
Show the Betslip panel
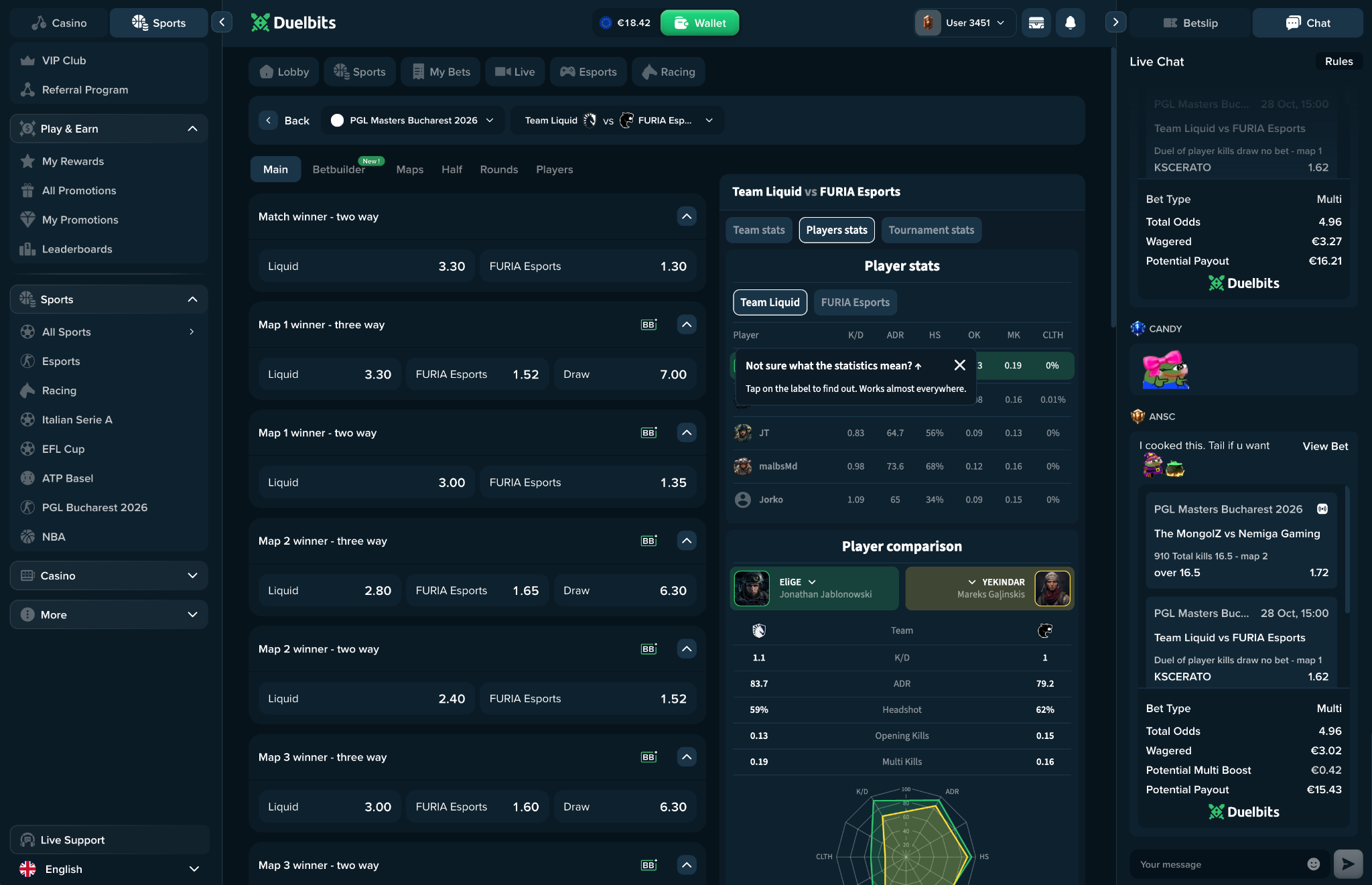1190,23
